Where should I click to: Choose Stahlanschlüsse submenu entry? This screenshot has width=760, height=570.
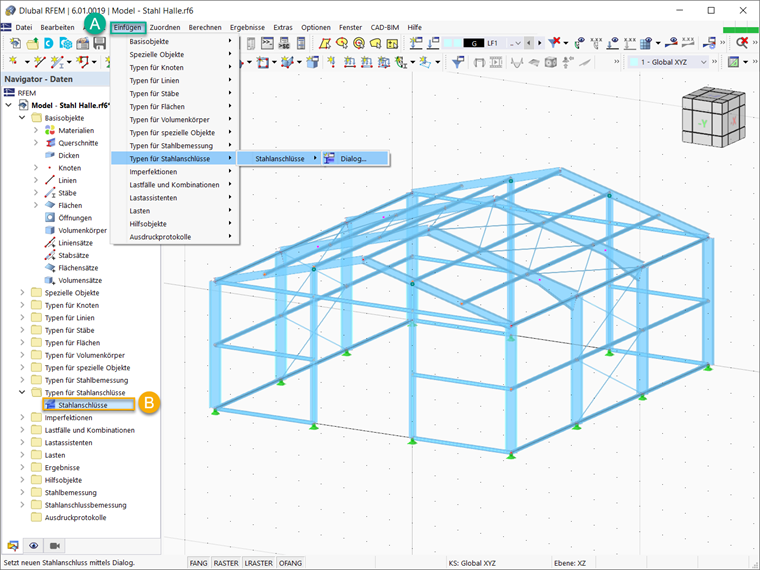279,158
